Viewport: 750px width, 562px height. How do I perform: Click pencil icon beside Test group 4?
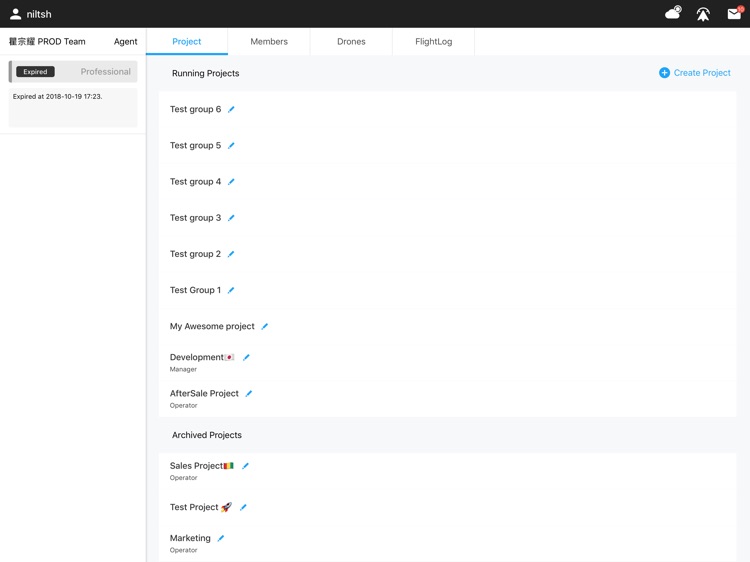point(231,182)
